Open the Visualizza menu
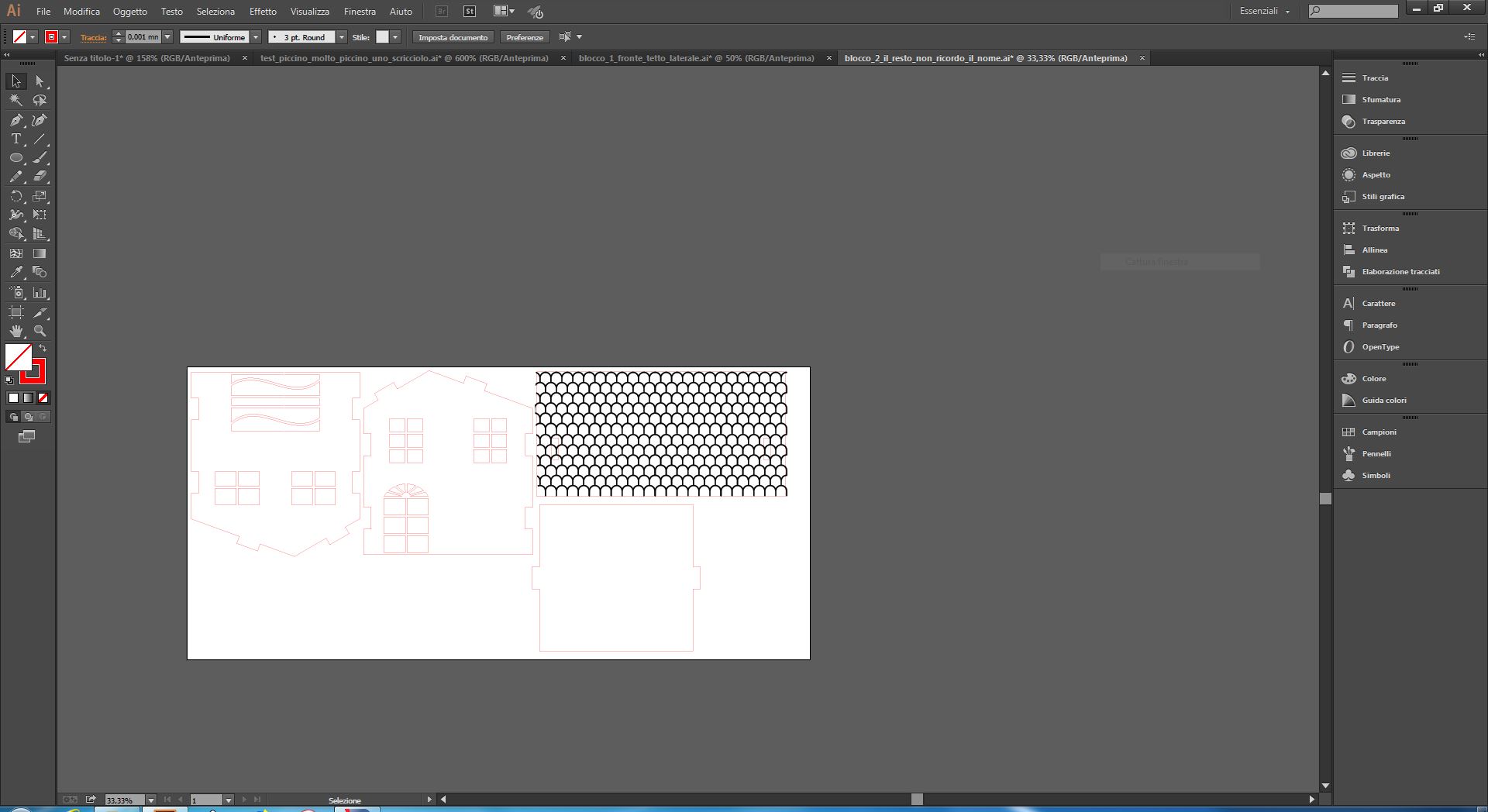This screenshot has width=1488, height=812. (x=310, y=12)
